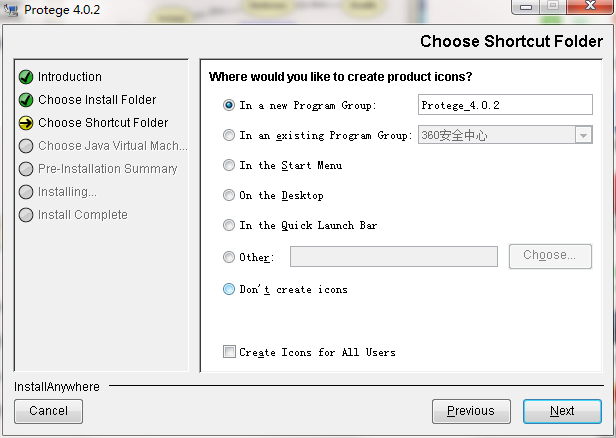Cancel the Protege installation
Image resolution: width=616 pixels, height=438 pixels.
(x=48, y=411)
